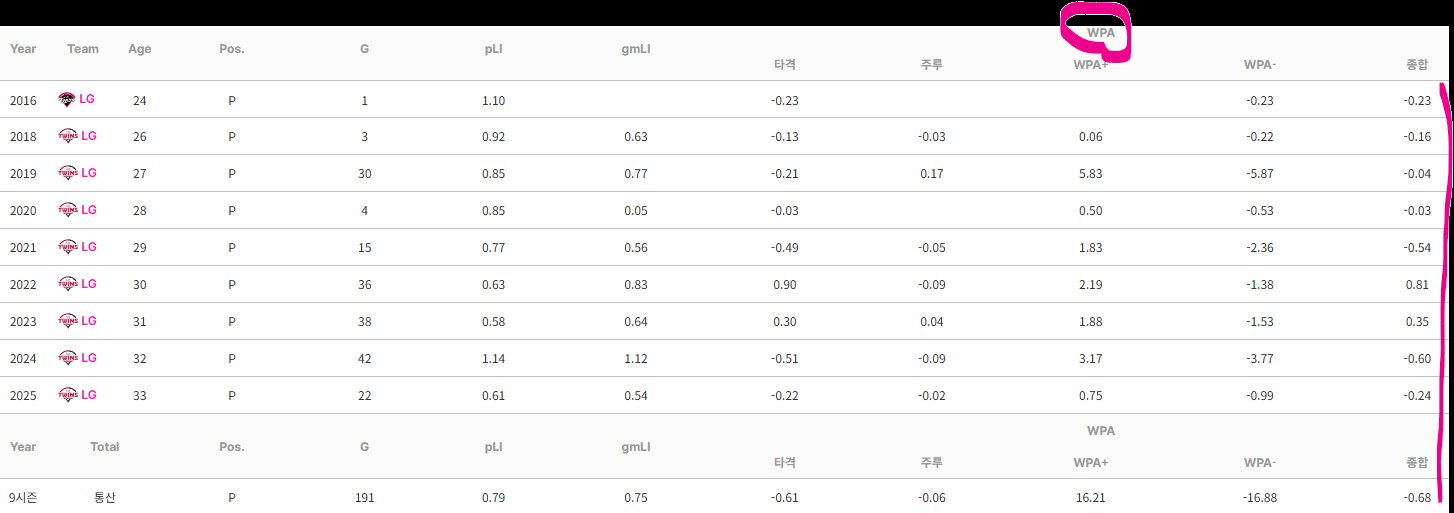Click the Twins logo in 2025 row

(x=67, y=395)
